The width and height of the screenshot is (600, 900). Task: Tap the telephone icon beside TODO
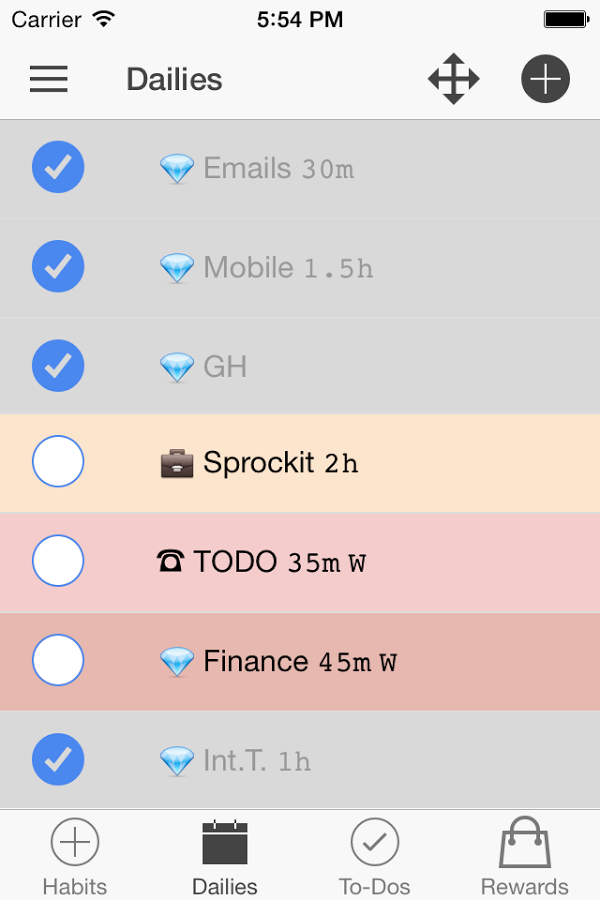(x=171, y=562)
